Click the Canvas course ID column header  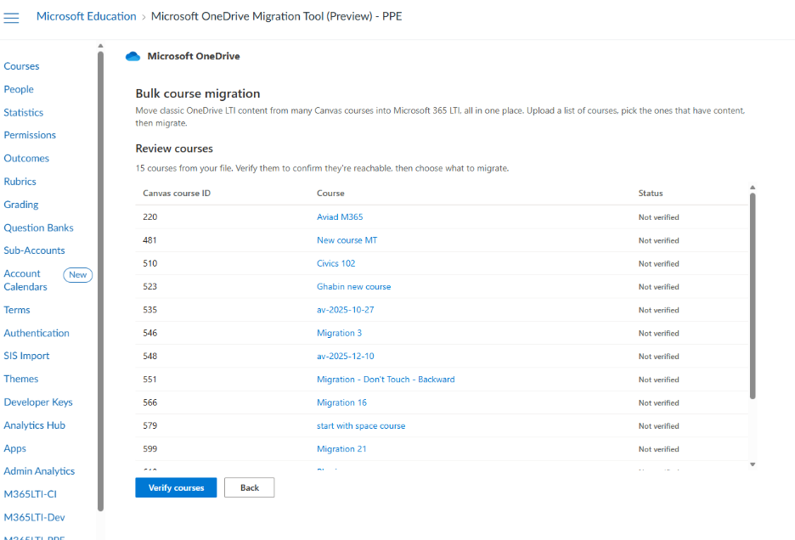point(176,193)
